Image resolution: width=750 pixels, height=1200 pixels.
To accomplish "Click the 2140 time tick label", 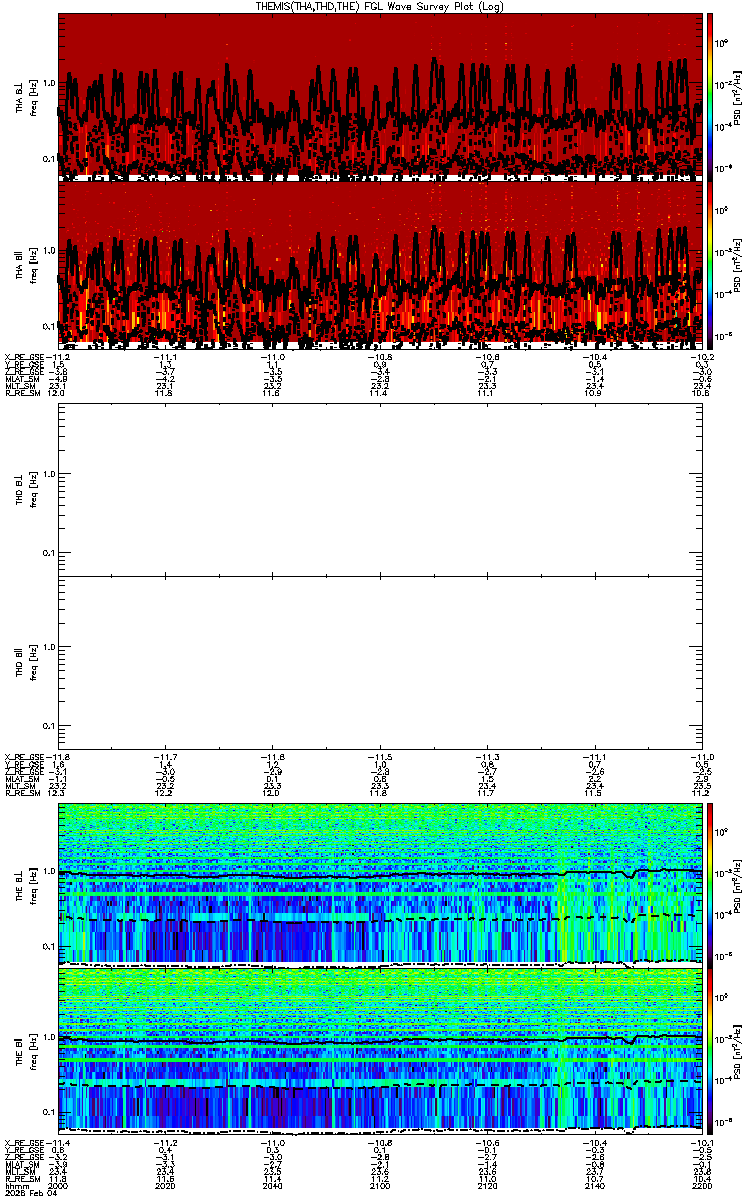I will tap(594, 1187).
